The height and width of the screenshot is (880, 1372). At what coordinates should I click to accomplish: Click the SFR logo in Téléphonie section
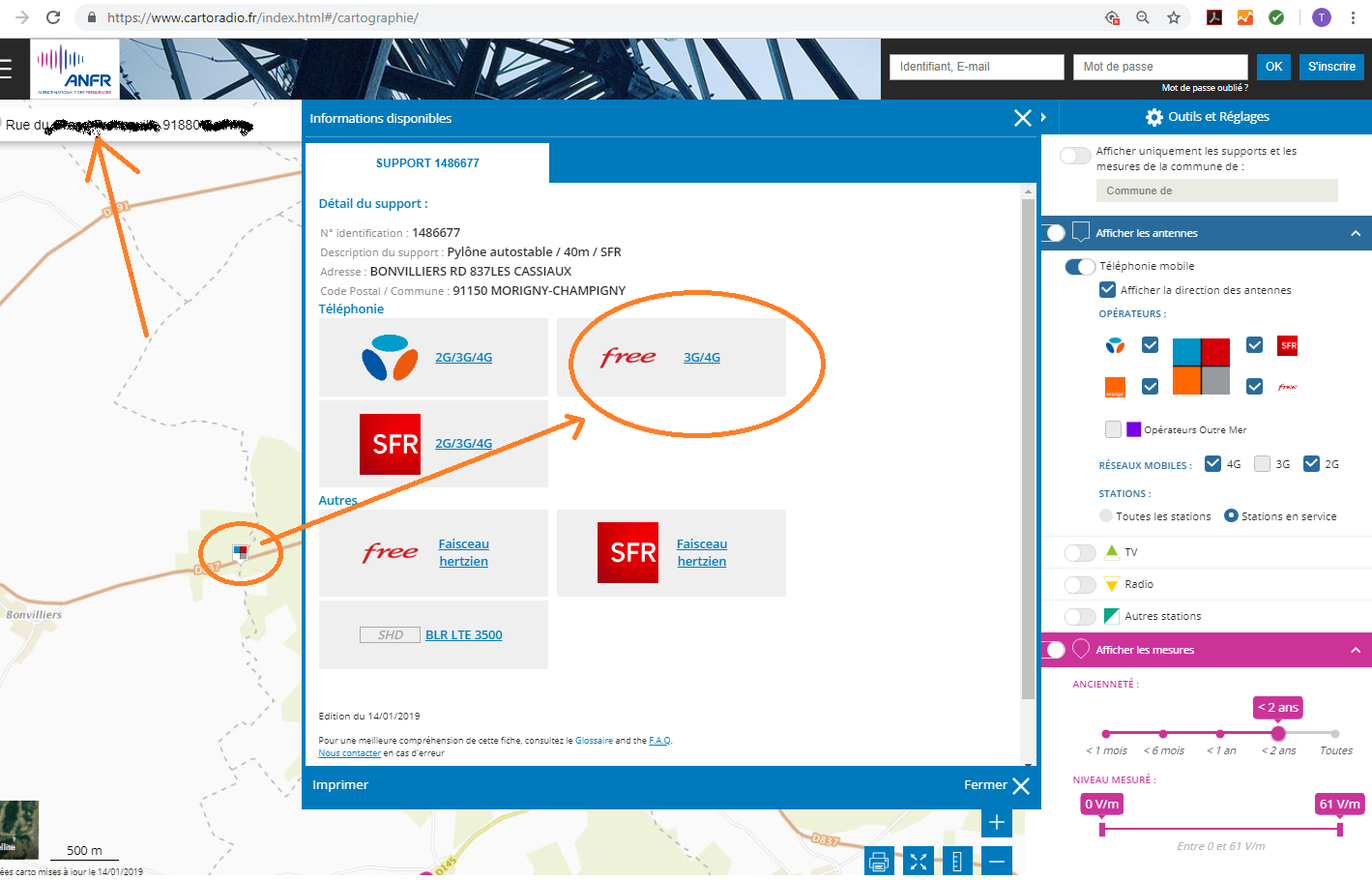390,444
